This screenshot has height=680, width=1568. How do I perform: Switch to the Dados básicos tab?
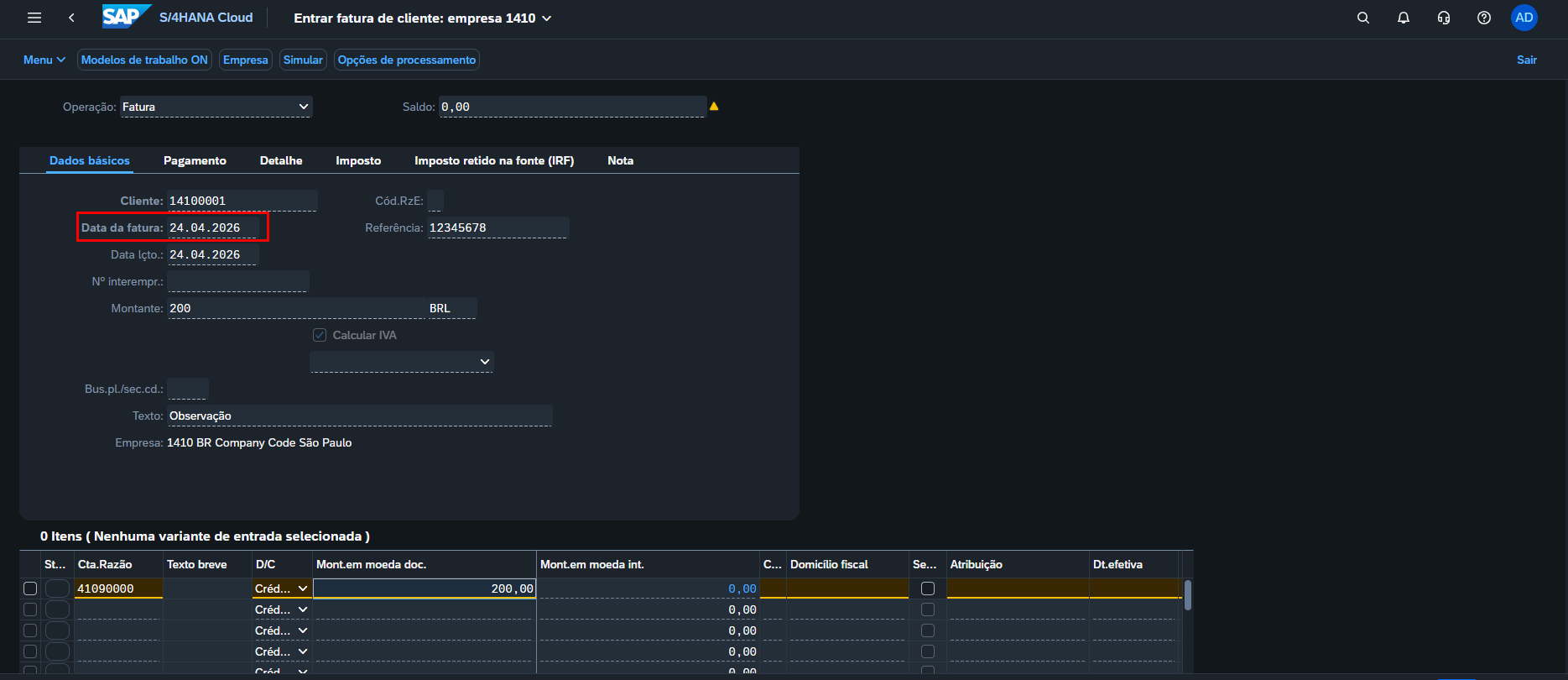[90, 160]
